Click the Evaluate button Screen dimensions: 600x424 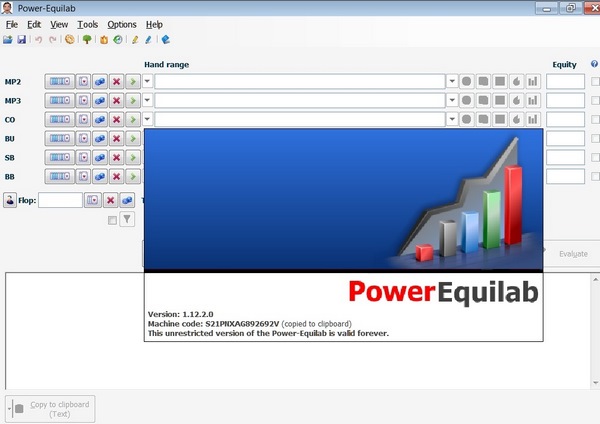(572, 254)
